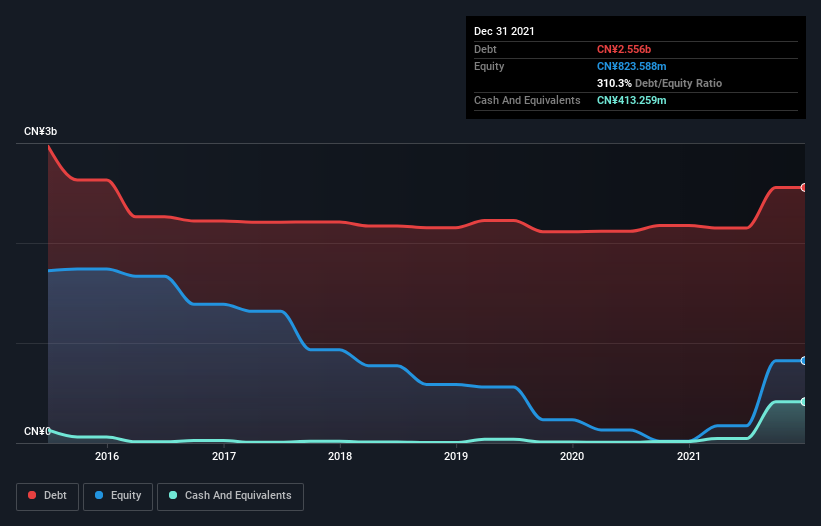Click the CN¥3b y-axis label
The image size is (821, 526).
[x=40, y=131]
